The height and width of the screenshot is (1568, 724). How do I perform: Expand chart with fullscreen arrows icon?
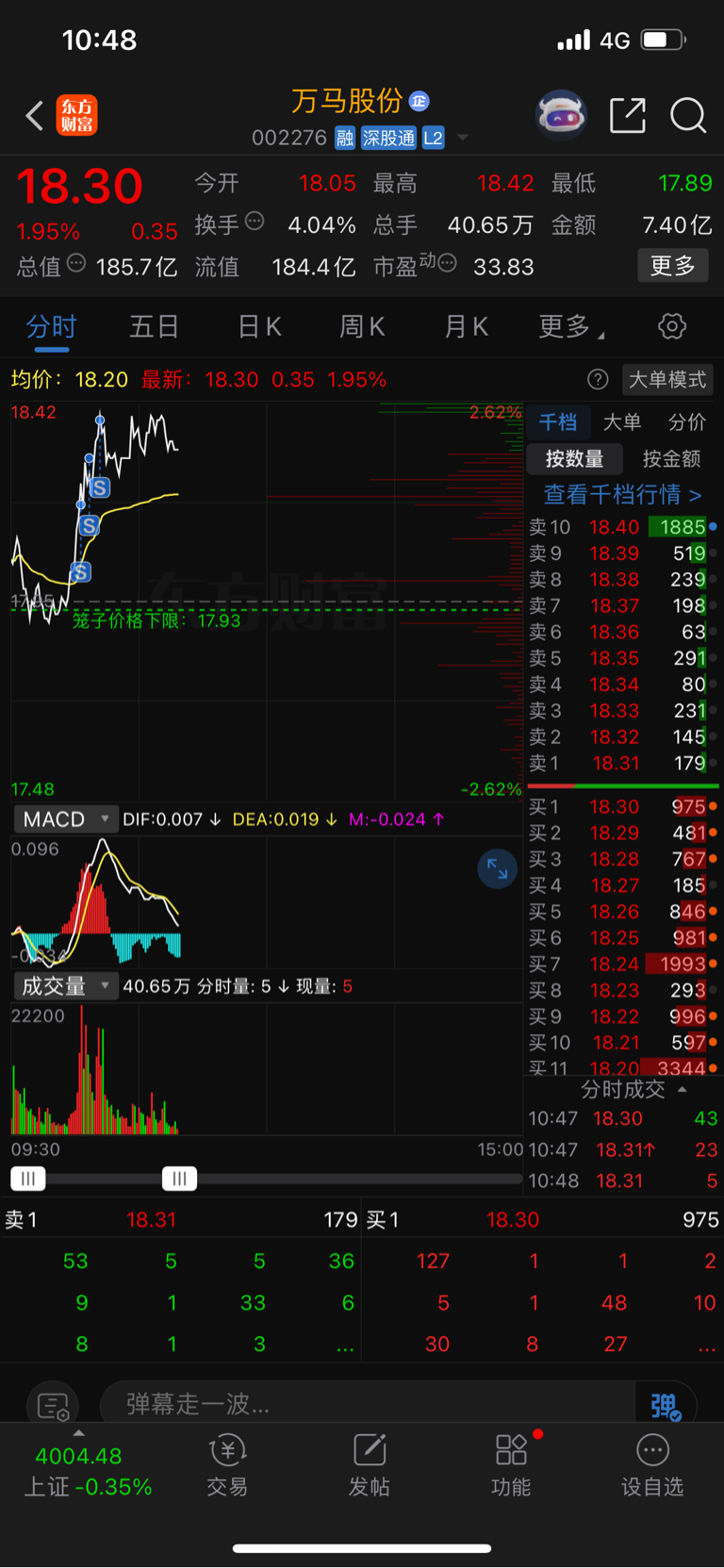(x=497, y=869)
